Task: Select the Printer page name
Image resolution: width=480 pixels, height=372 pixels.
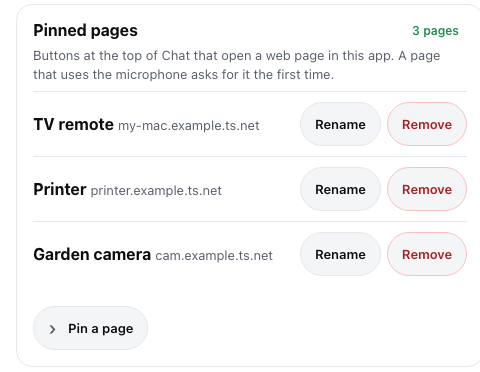Action: pyautogui.click(x=60, y=189)
